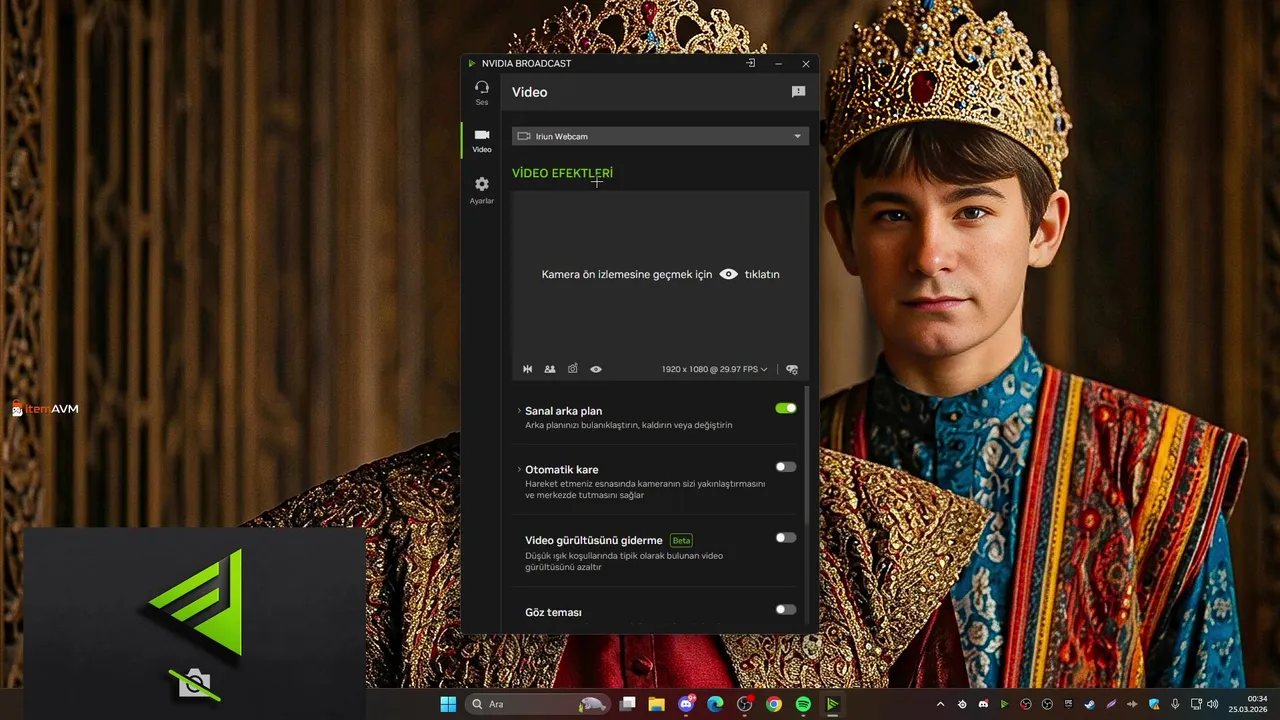Open the Ayarlar settings tab

coord(482,190)
